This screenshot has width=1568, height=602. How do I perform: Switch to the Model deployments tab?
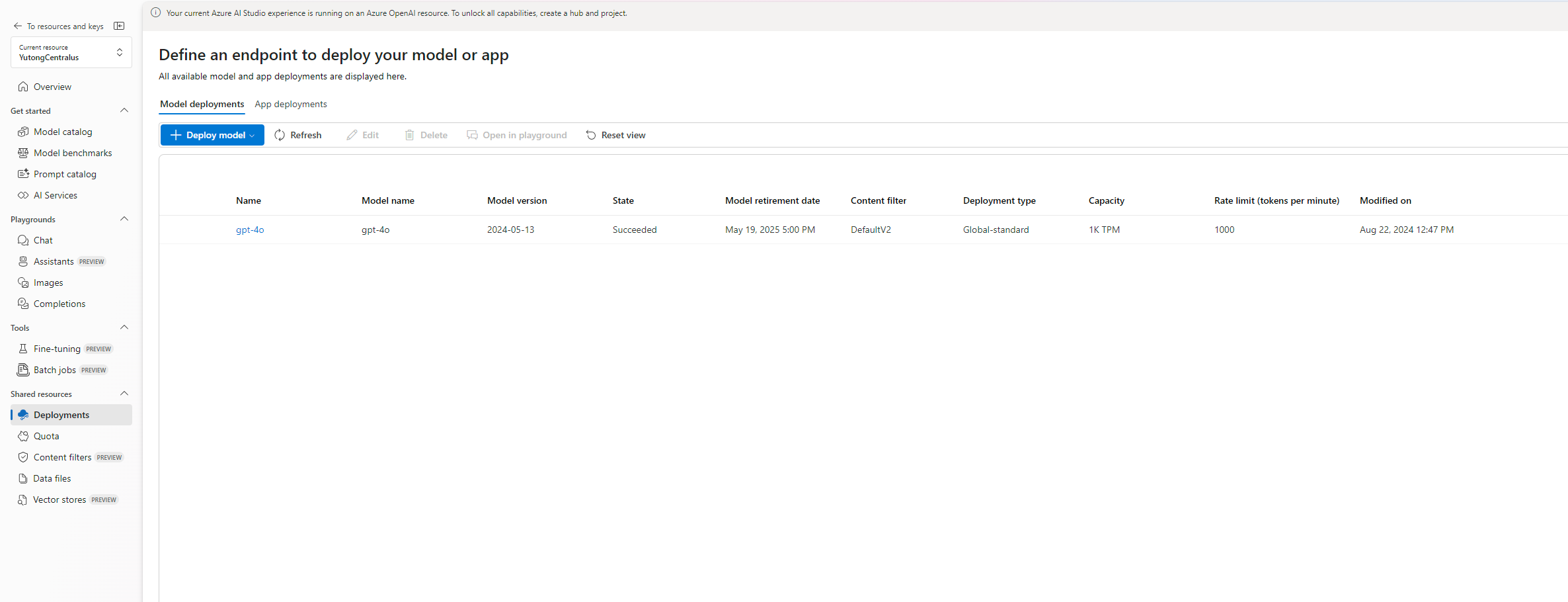202,104
